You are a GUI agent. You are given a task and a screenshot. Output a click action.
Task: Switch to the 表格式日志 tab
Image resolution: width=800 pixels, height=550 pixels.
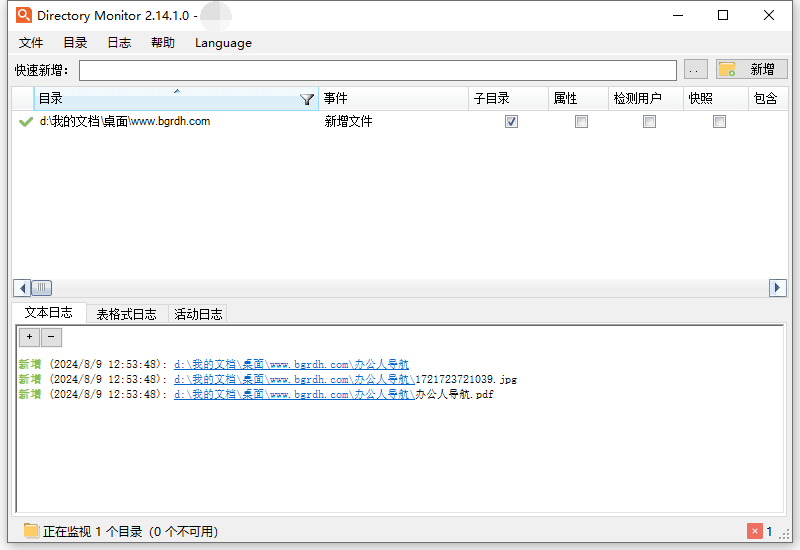[127, 314]
